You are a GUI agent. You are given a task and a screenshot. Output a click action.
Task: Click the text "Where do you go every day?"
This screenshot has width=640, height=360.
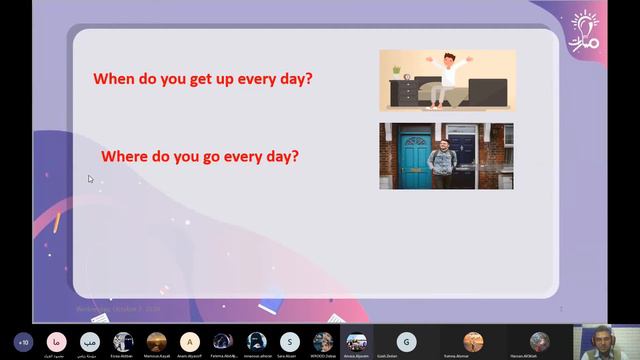click(200, 156)
